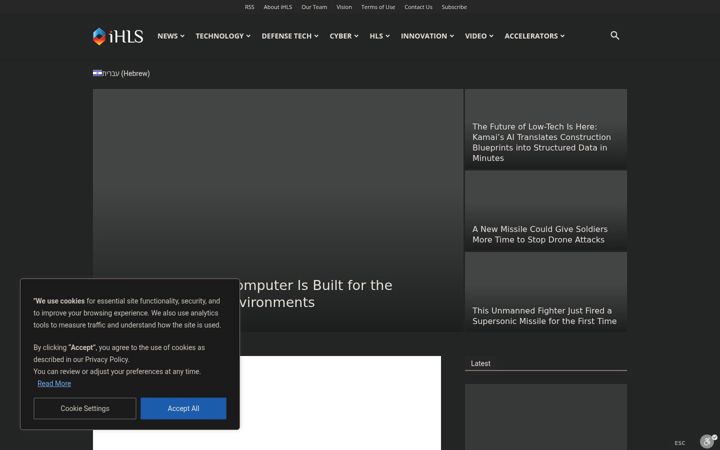This screenshot has height=450, width=720.
Task: Expand the VIDEO dropdown menu
Action: [x=479, y=36]
